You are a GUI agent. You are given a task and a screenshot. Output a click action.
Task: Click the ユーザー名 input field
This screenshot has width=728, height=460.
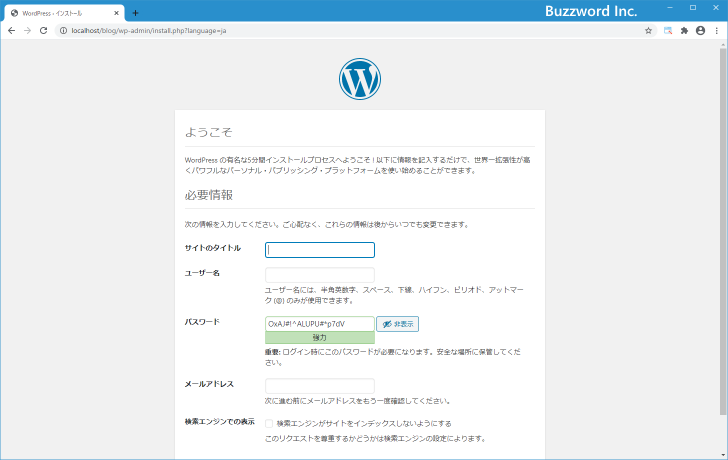pos(320,275)
